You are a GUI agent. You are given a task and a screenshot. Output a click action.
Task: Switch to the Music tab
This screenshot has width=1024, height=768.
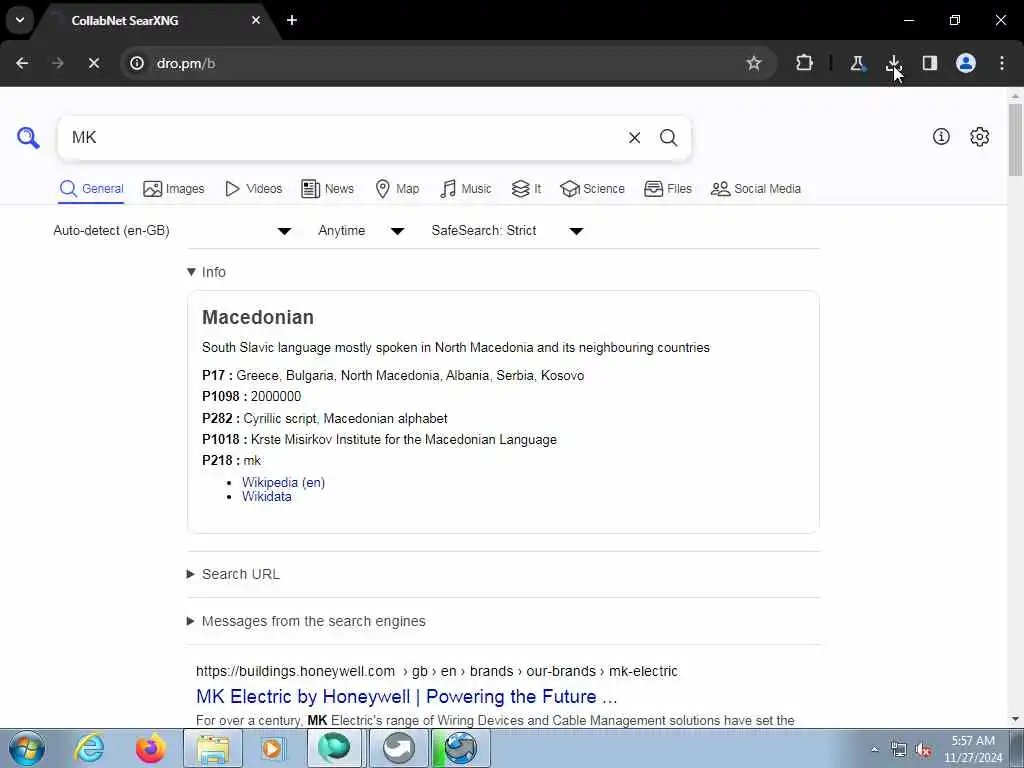(x=466, y=189)
